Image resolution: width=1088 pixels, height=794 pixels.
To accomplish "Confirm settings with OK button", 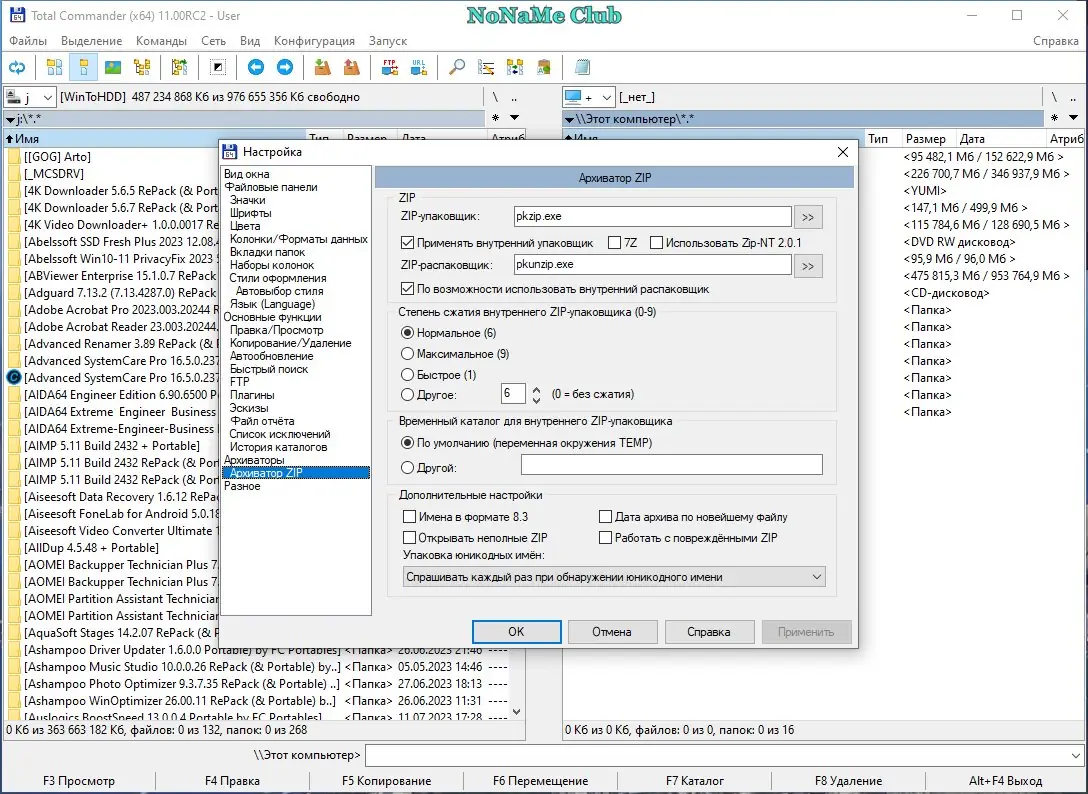I will pos(516,632).
